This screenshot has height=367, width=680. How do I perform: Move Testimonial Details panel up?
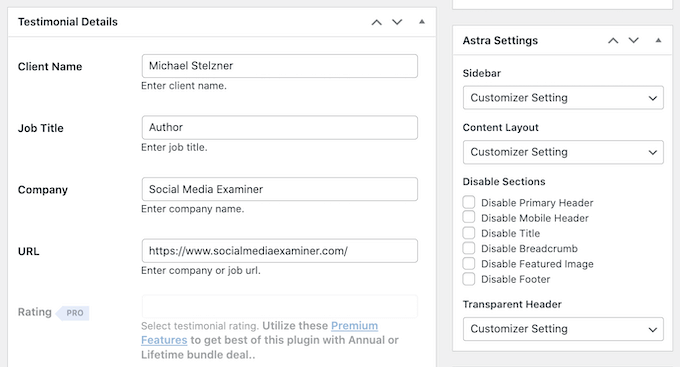coord(376,22)
